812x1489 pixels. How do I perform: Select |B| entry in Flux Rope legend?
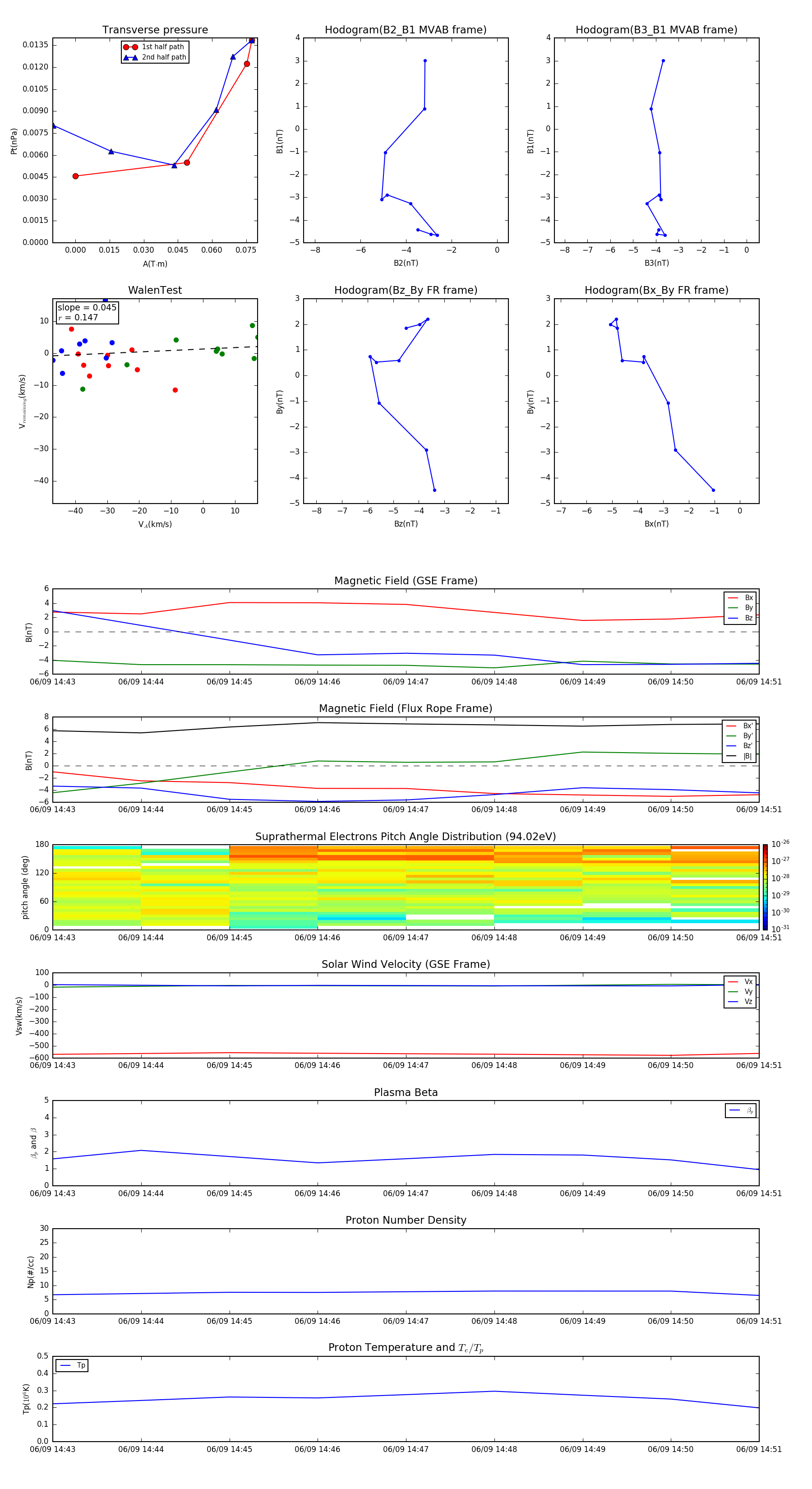740,756
